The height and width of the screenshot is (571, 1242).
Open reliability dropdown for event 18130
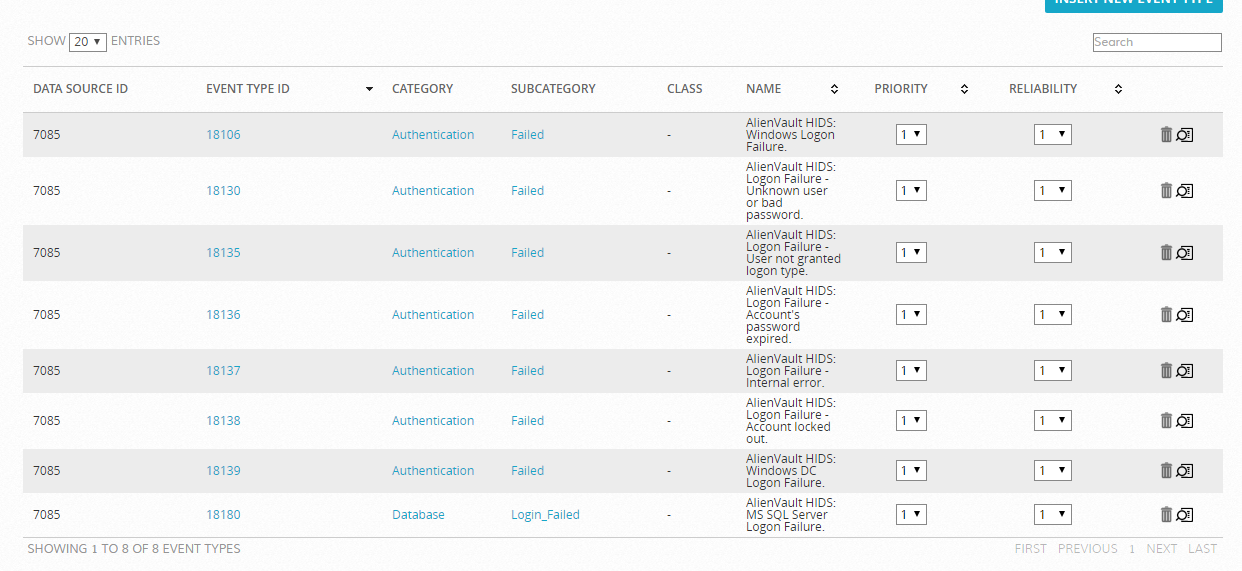tap(1053, 190)
